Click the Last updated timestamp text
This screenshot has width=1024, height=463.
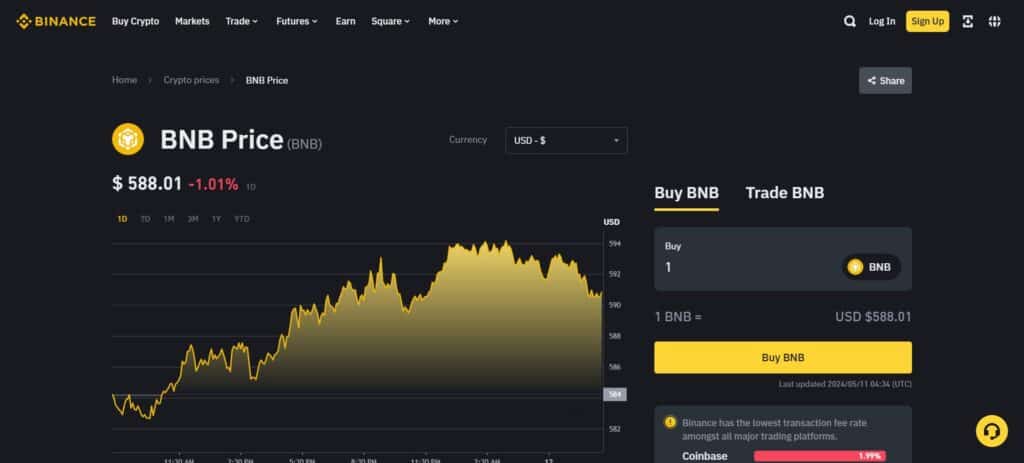[x=845, y=385]
